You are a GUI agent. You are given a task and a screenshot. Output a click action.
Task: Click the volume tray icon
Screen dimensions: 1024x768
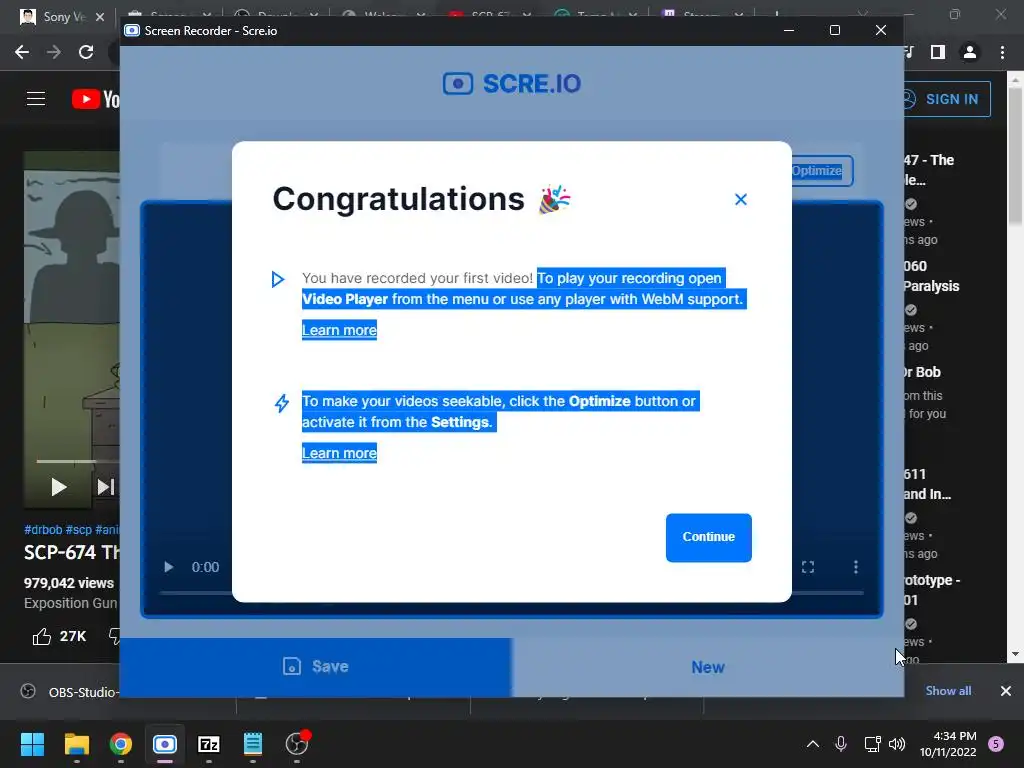[x=897, y=744]
